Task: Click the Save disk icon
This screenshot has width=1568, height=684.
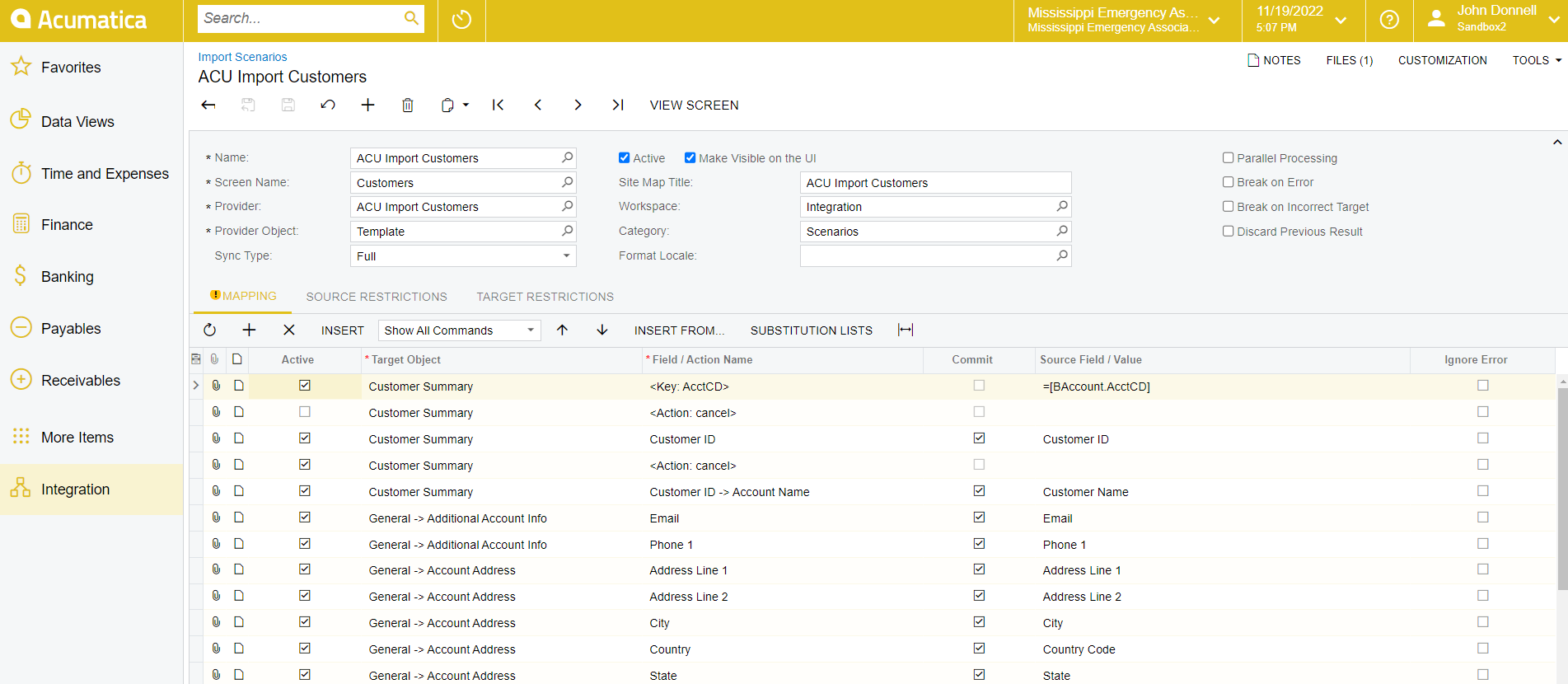Action: pos(288,105)
